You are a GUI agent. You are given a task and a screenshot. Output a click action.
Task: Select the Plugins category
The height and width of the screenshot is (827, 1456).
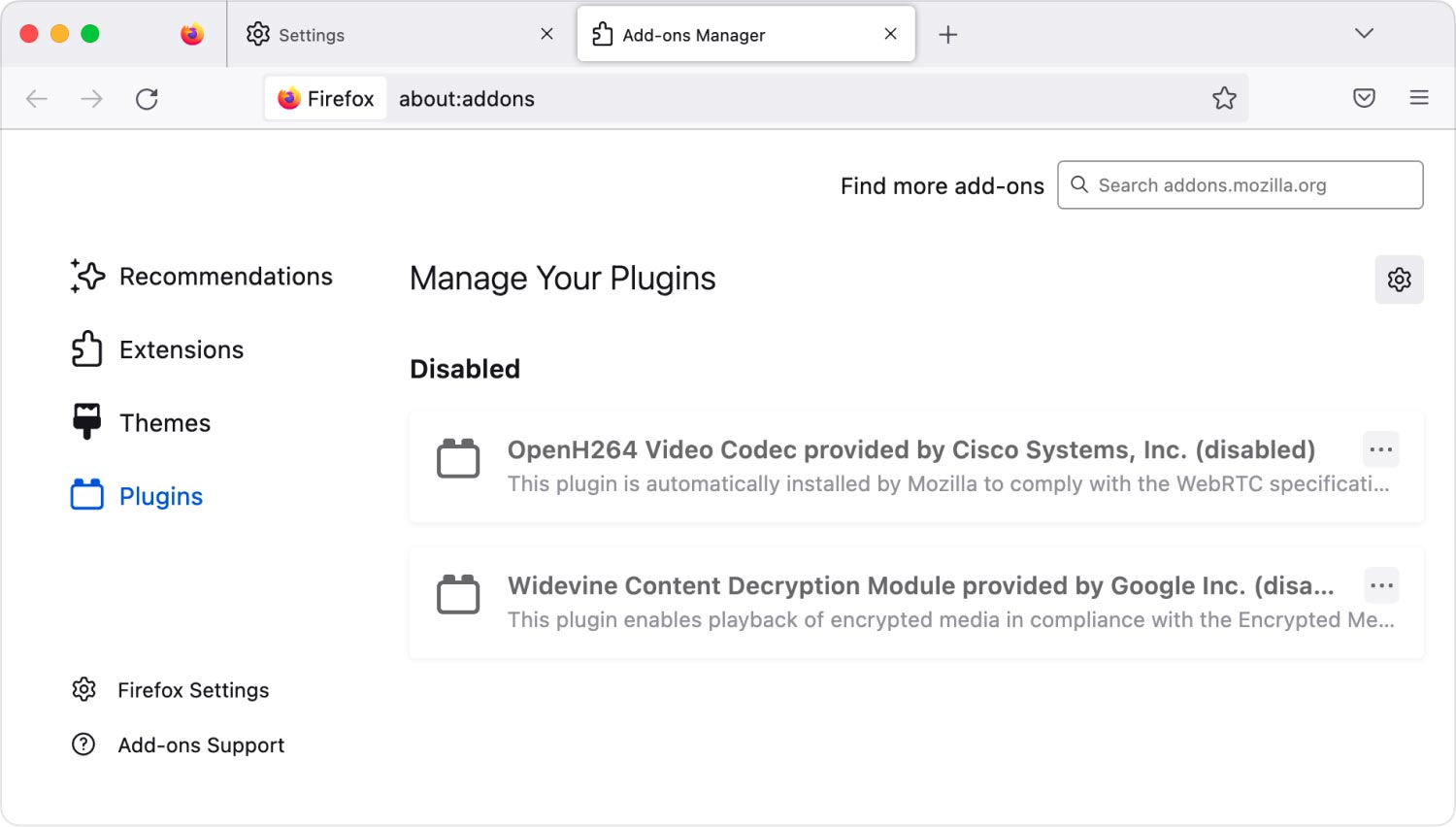[x=137, y=496]
